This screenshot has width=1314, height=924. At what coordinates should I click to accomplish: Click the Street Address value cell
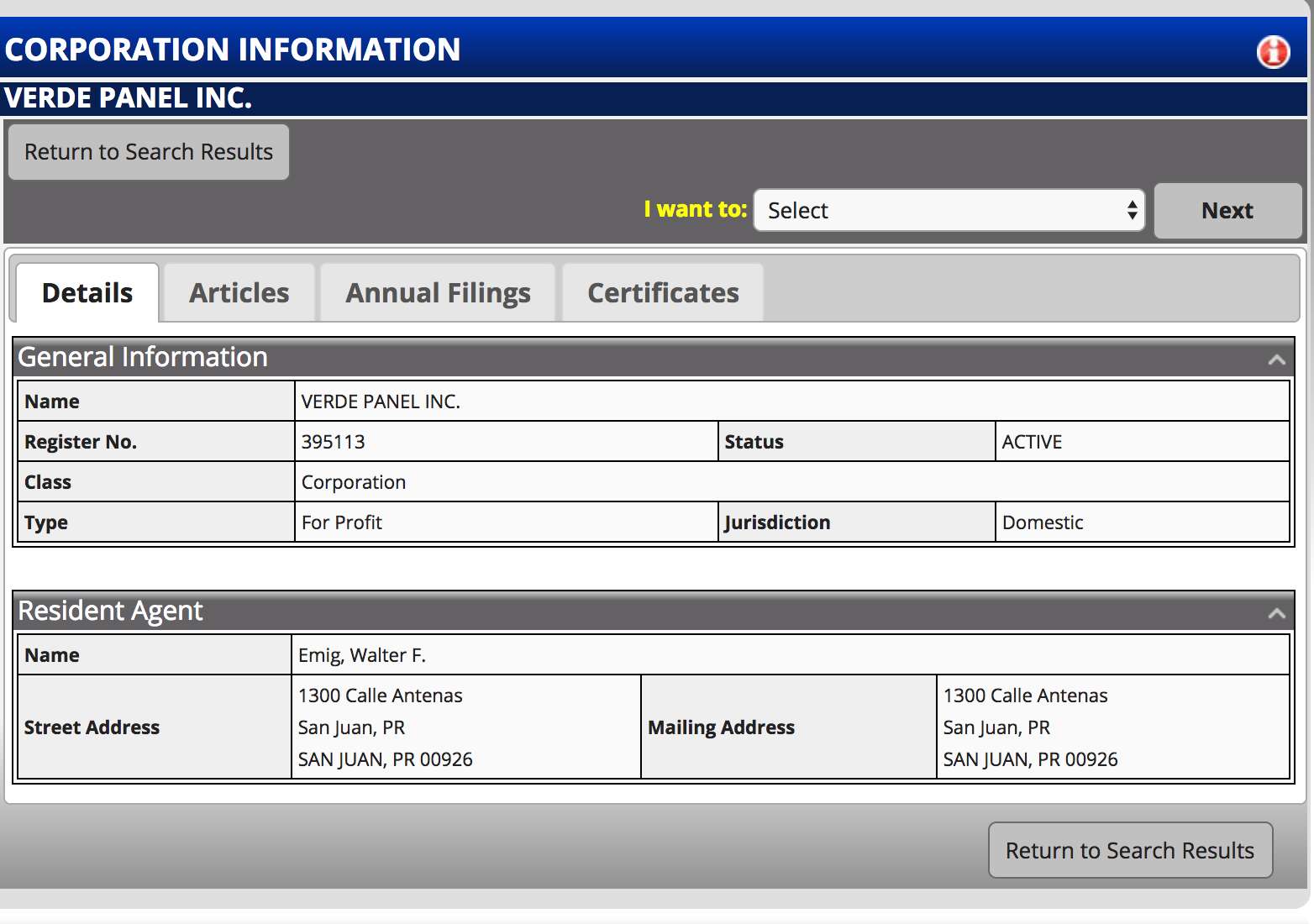click(385, 727)
